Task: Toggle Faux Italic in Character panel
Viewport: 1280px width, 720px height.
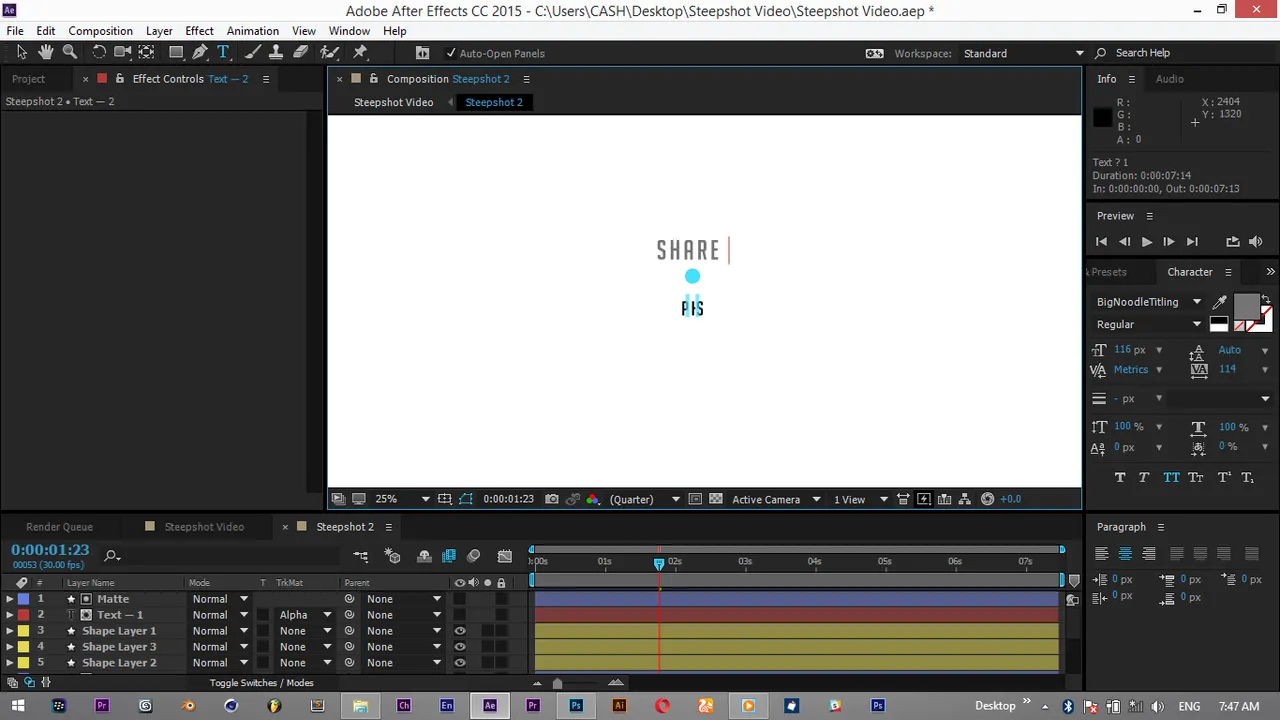Action: click(x=1144, y=478)
